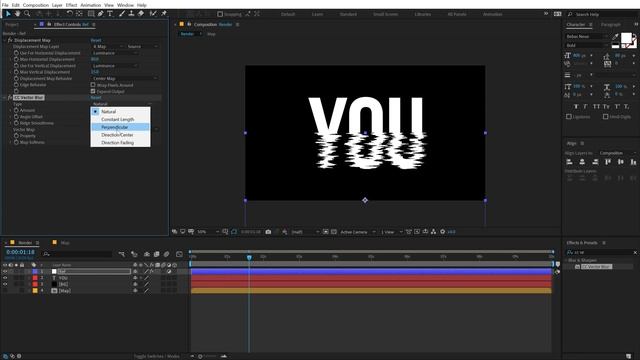Image resolution: width=640 pixels, height=360 pixels.
Task: Align layers to top edge
Action: click(x=608, y=162)
